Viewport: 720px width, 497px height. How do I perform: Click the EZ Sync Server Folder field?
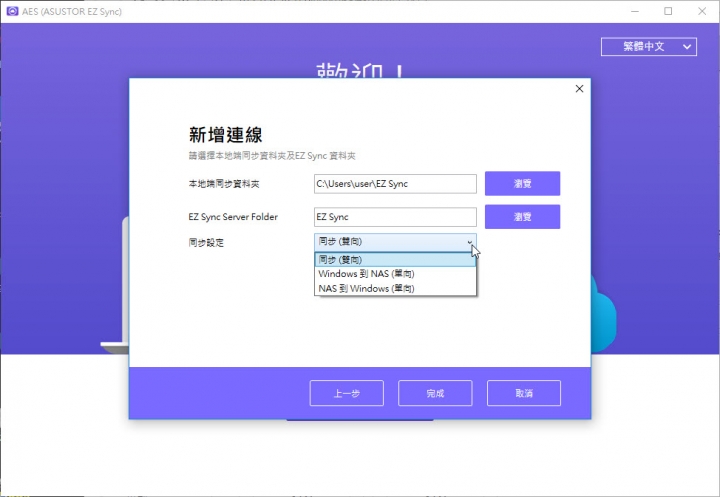[x=395, y=217]
